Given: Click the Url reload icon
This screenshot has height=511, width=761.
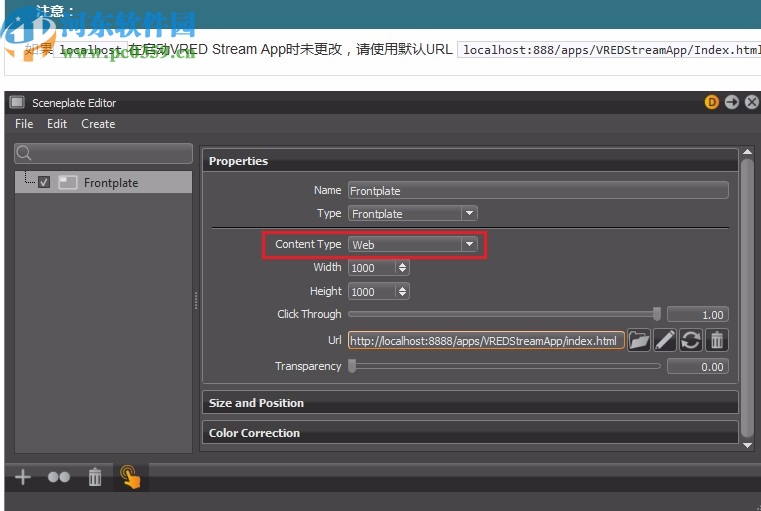Looking at the screenshot, I should tap(690, 340).
